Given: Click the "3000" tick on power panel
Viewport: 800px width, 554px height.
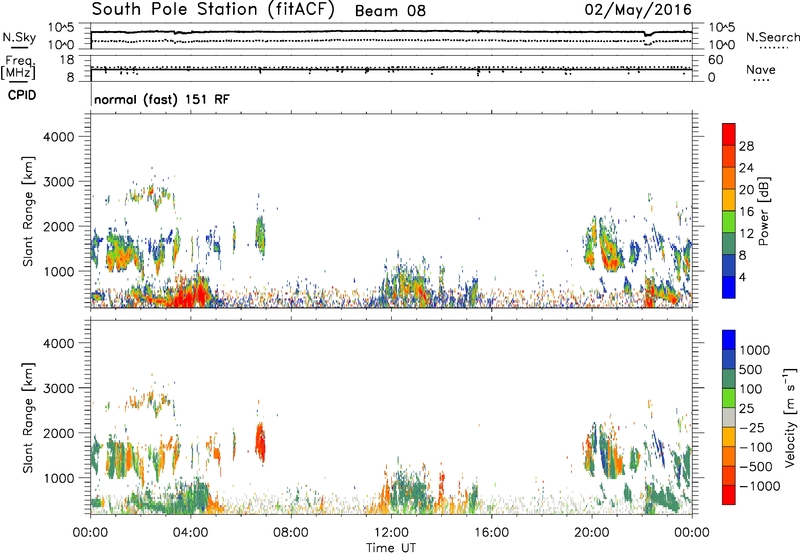Looking at the screenshot, I should click(59, 182).
